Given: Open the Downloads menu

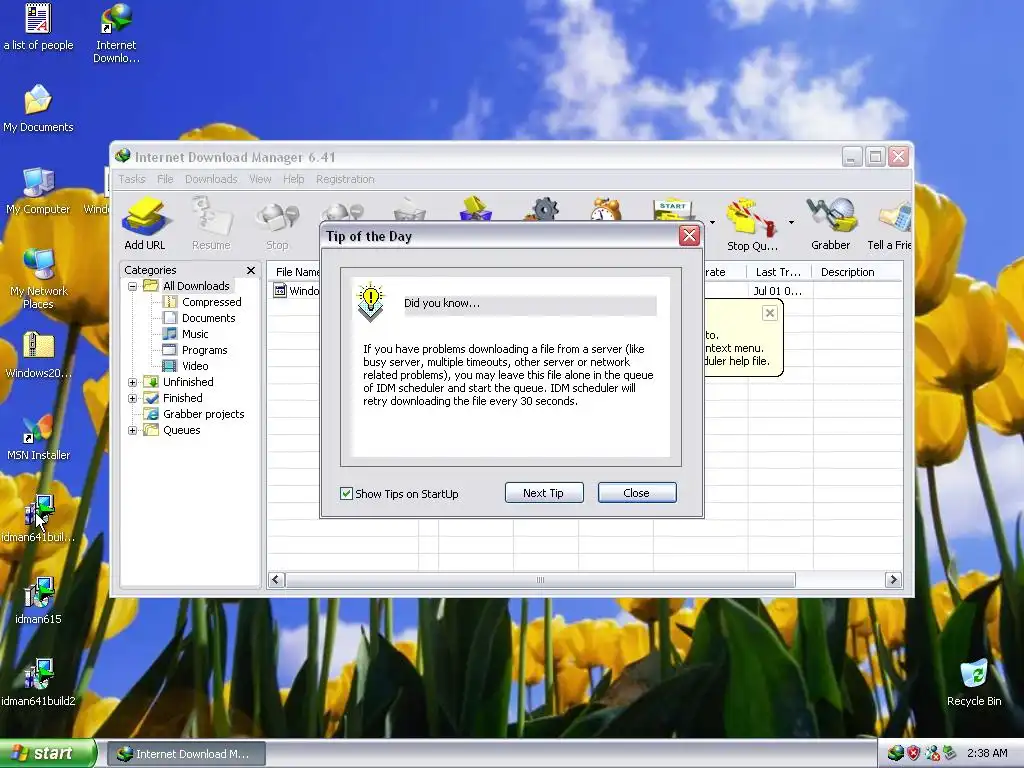Looking at the screenshot, I should pos(211,179).
